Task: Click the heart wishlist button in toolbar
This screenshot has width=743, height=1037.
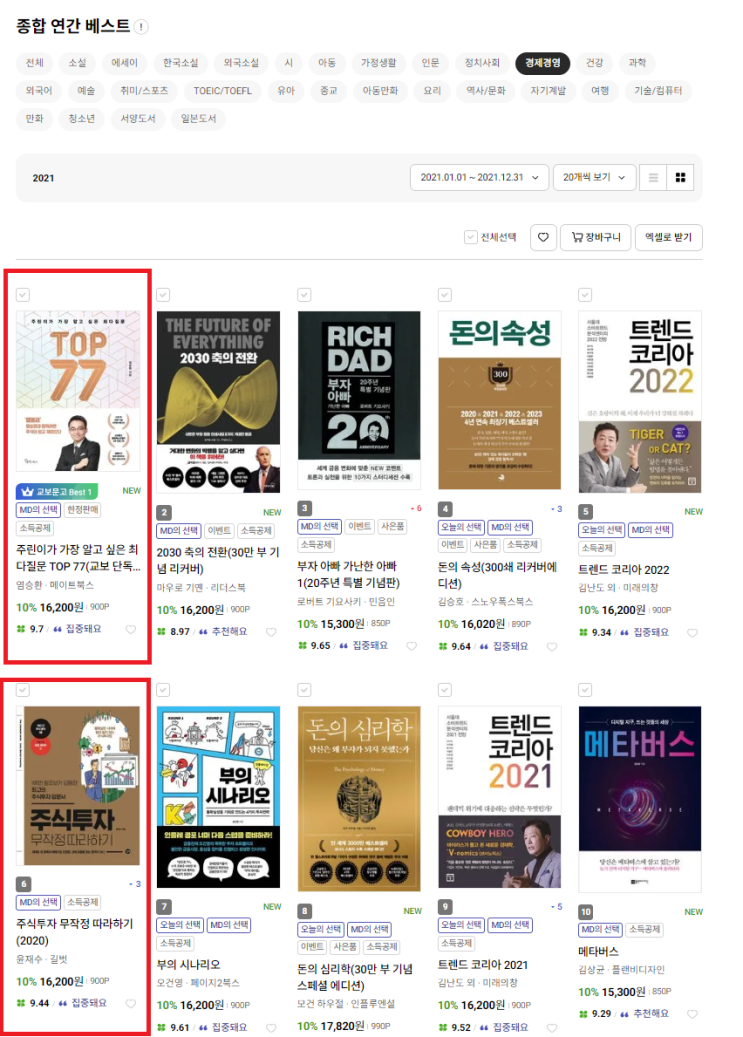Action: tap(543, 237)
